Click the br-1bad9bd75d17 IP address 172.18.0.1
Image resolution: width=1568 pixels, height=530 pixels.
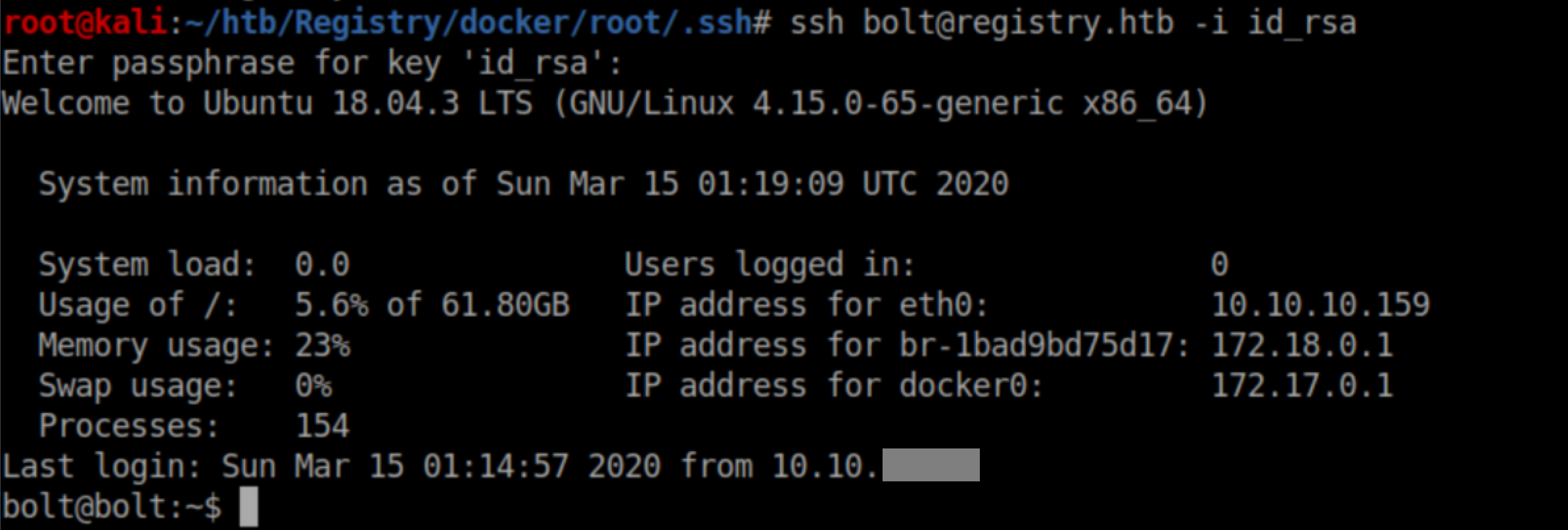(1301, 345)
